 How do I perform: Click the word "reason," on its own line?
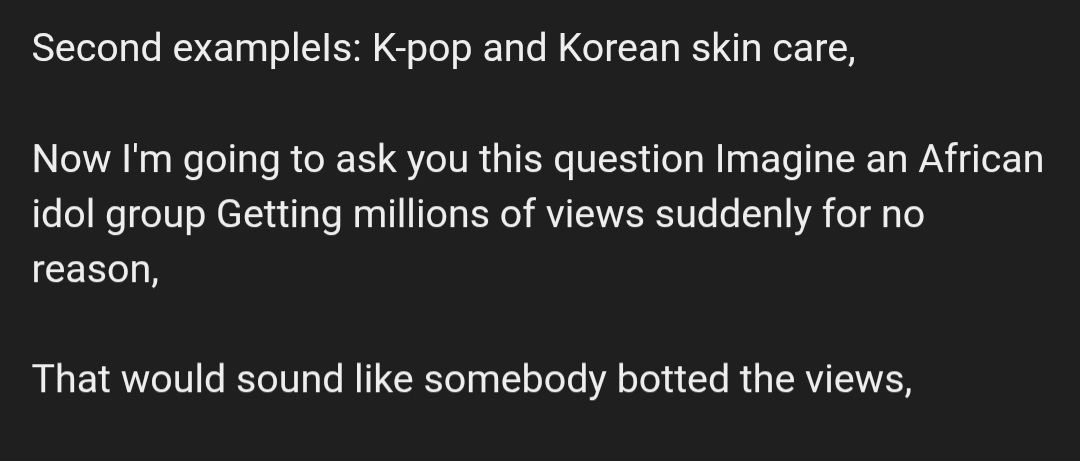(x=95, y=270)
